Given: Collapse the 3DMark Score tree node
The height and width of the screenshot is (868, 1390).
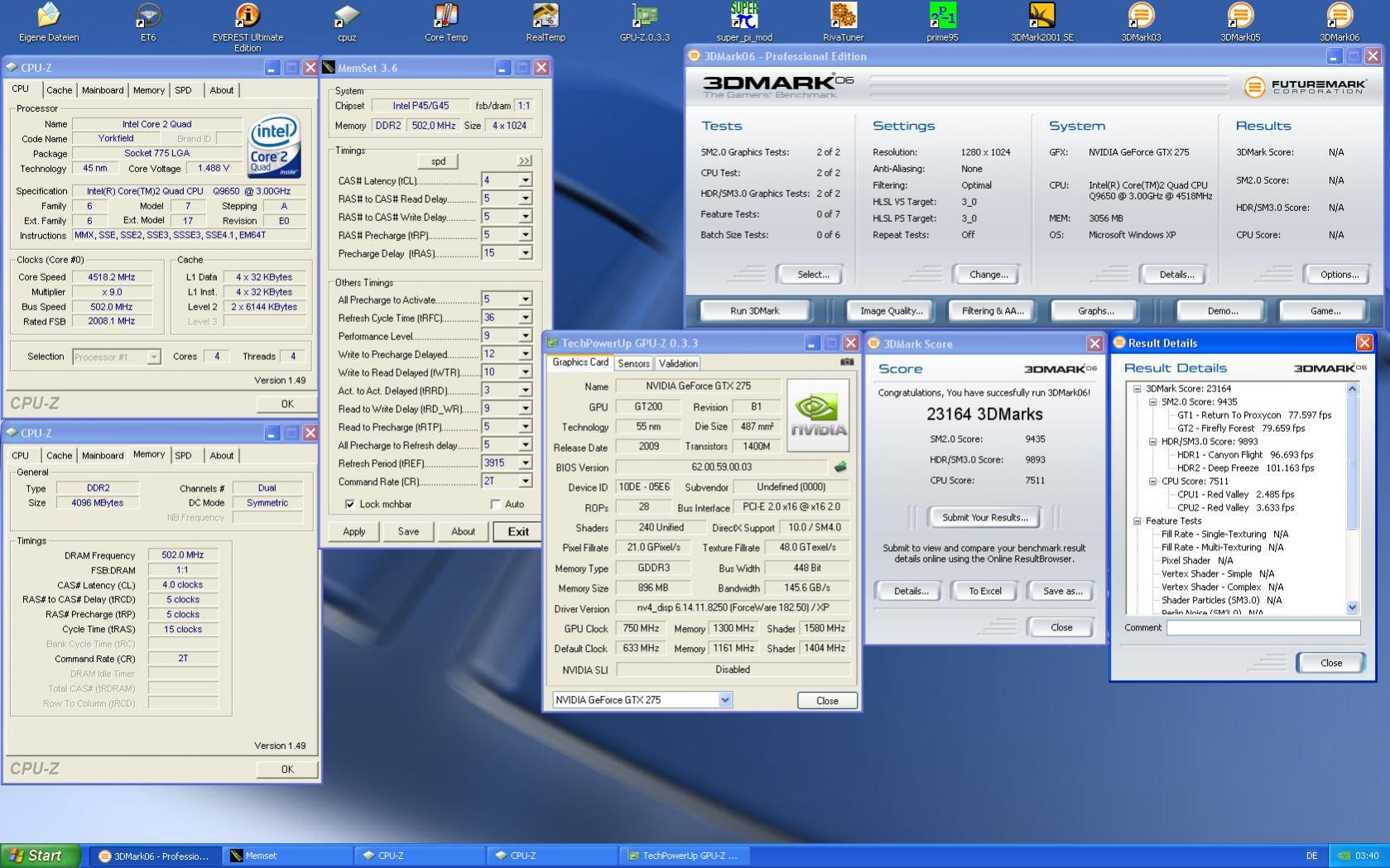Looking at the screenshot, I should click(1137, 389).
